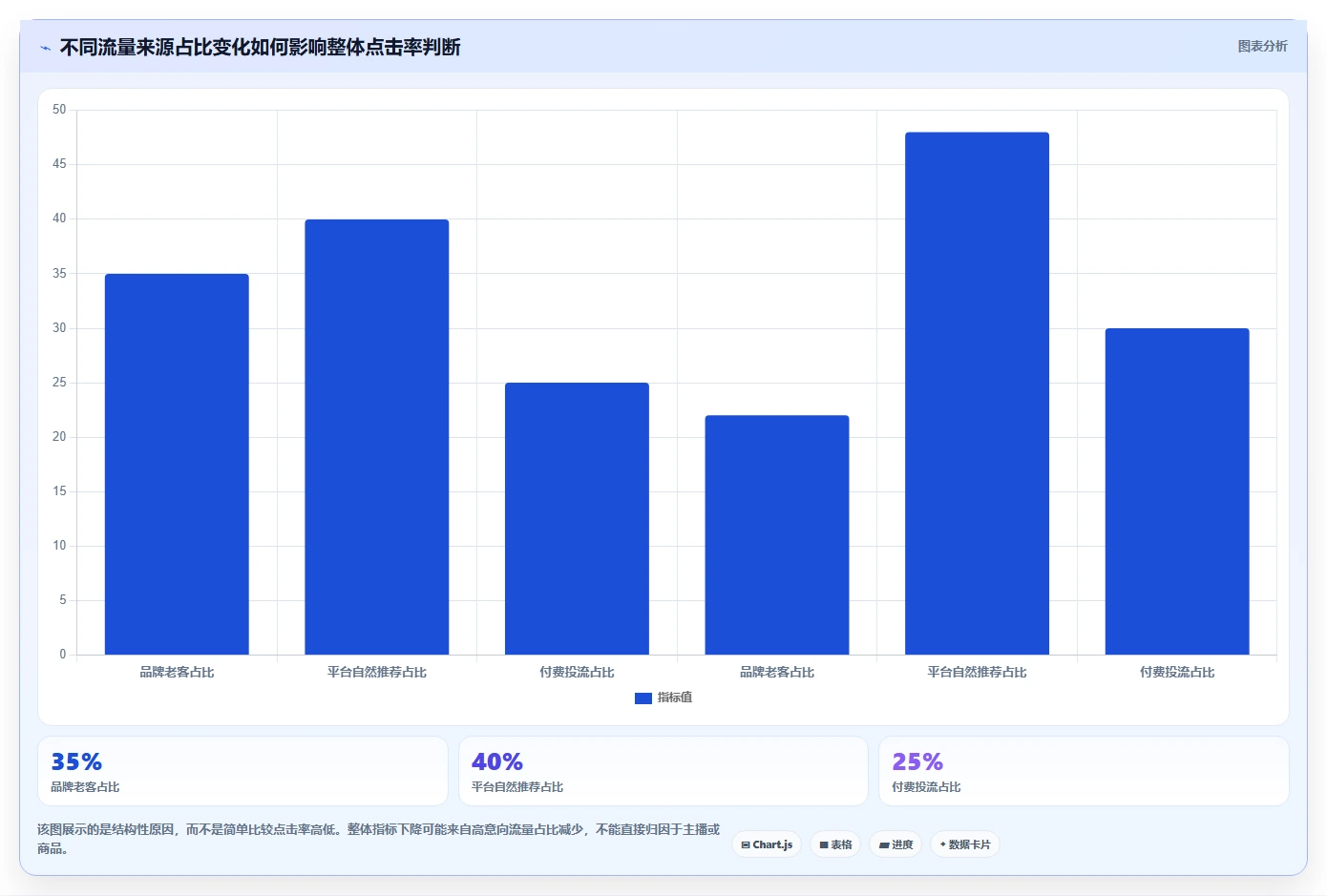1327x896 pixels.
Task: Click axis label 平台自然推荐占比 beneath the 40 bar
Action: pos(377,672)
